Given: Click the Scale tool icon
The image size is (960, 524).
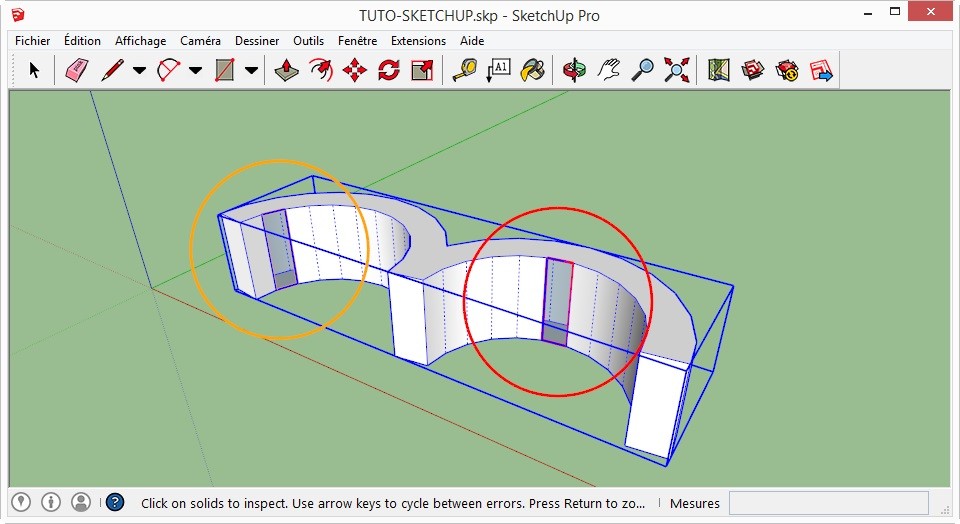Looking at the screenshot, I should (422, 70).
